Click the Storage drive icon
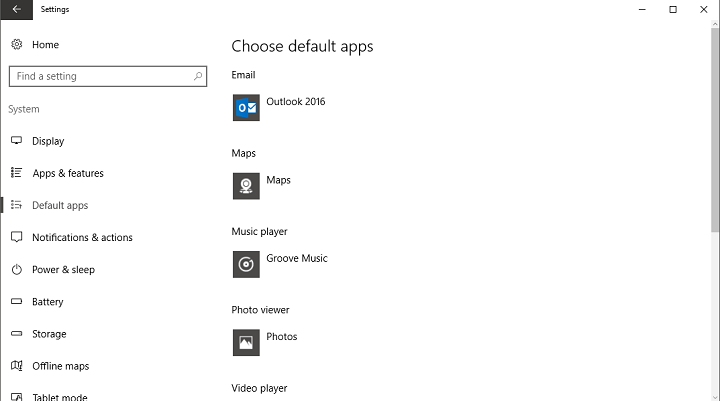 (x=17, y=333)
